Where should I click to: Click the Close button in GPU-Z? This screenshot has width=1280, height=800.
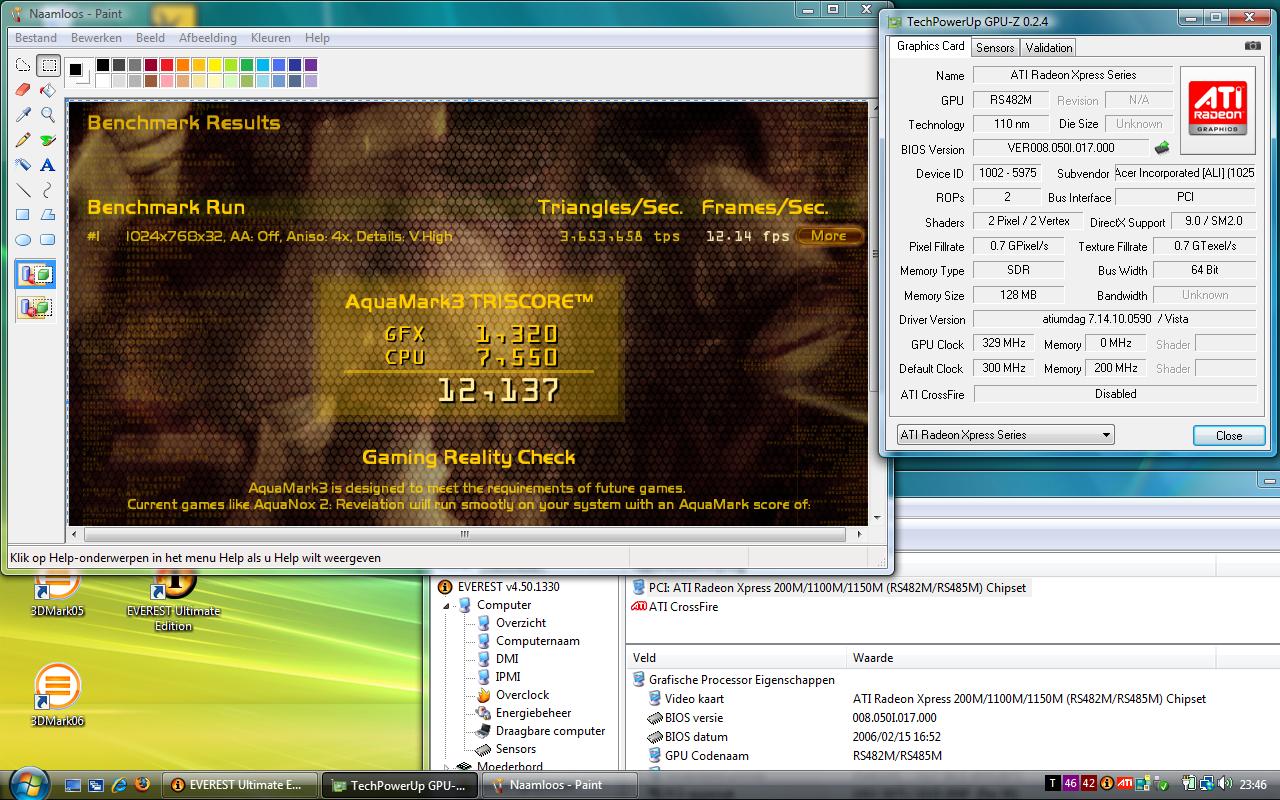click(1229, 435)
